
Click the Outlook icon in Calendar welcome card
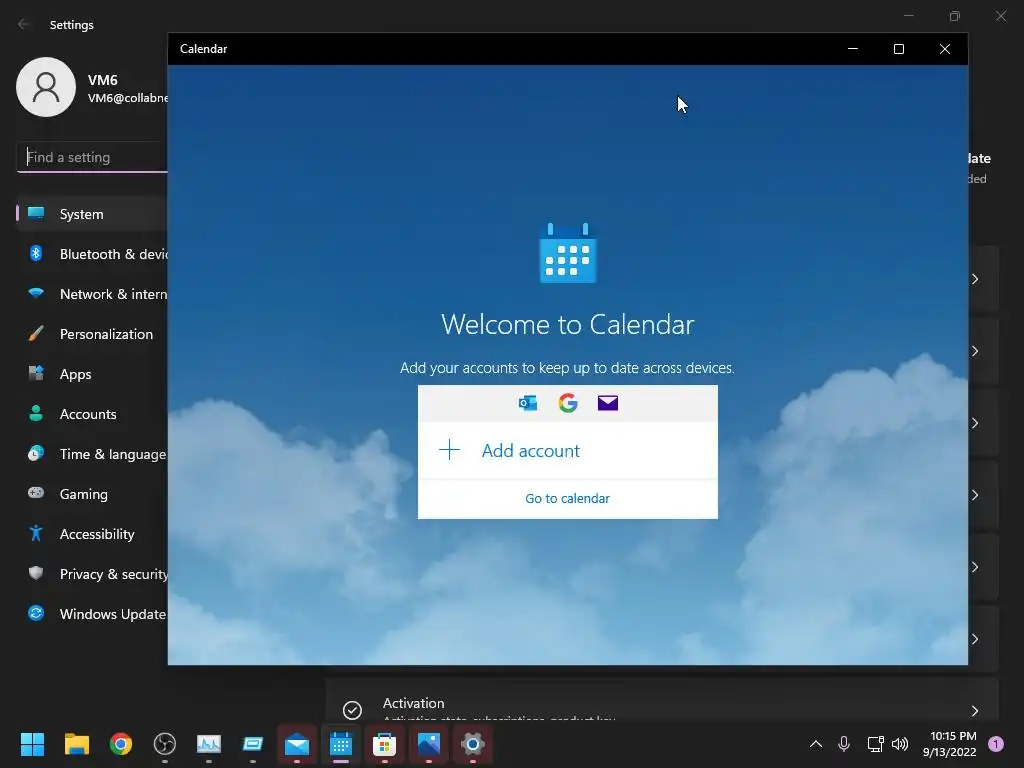tap(528, 403)
